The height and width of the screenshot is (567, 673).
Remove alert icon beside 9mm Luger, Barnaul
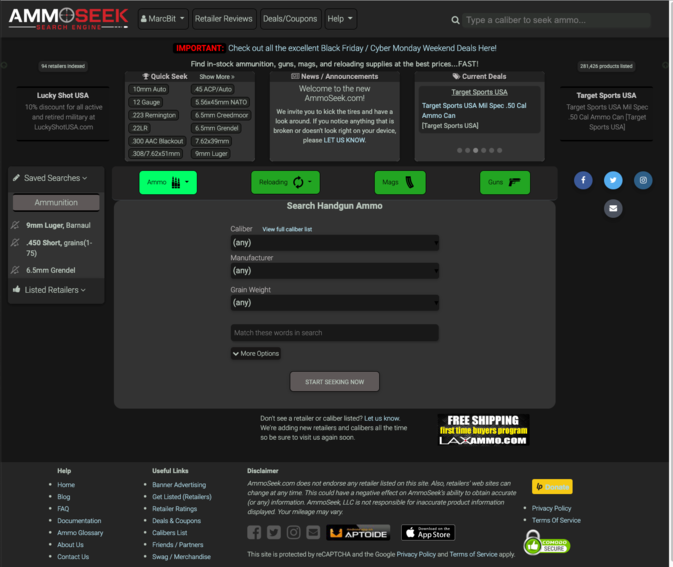pos(15,225)
